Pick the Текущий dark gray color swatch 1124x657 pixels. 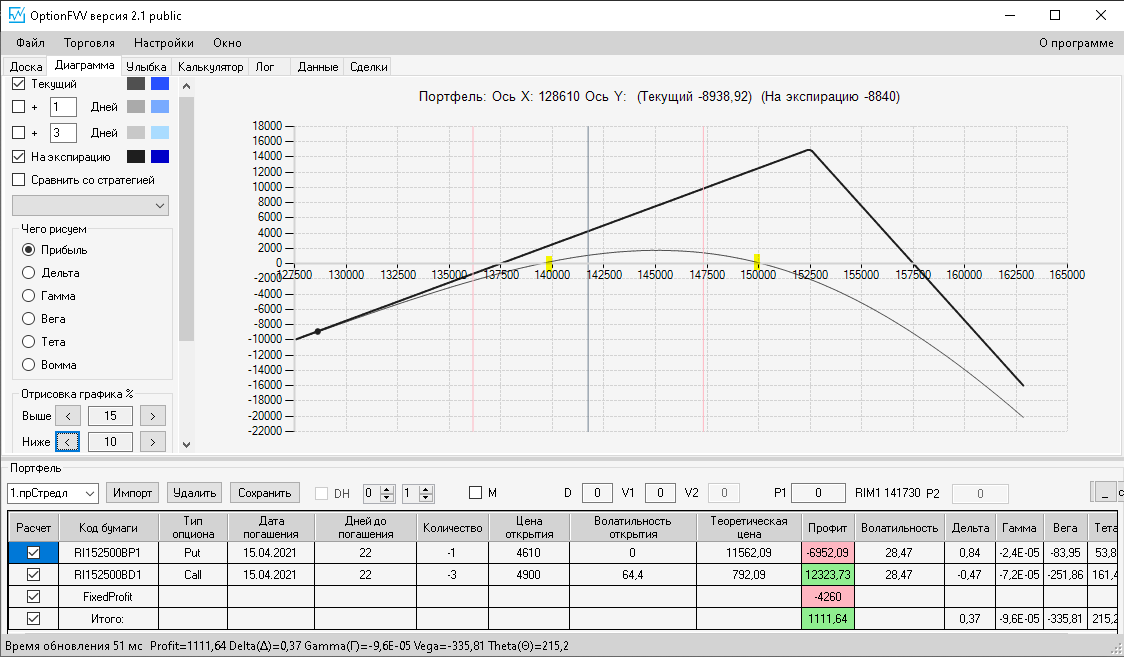point(136,84)
